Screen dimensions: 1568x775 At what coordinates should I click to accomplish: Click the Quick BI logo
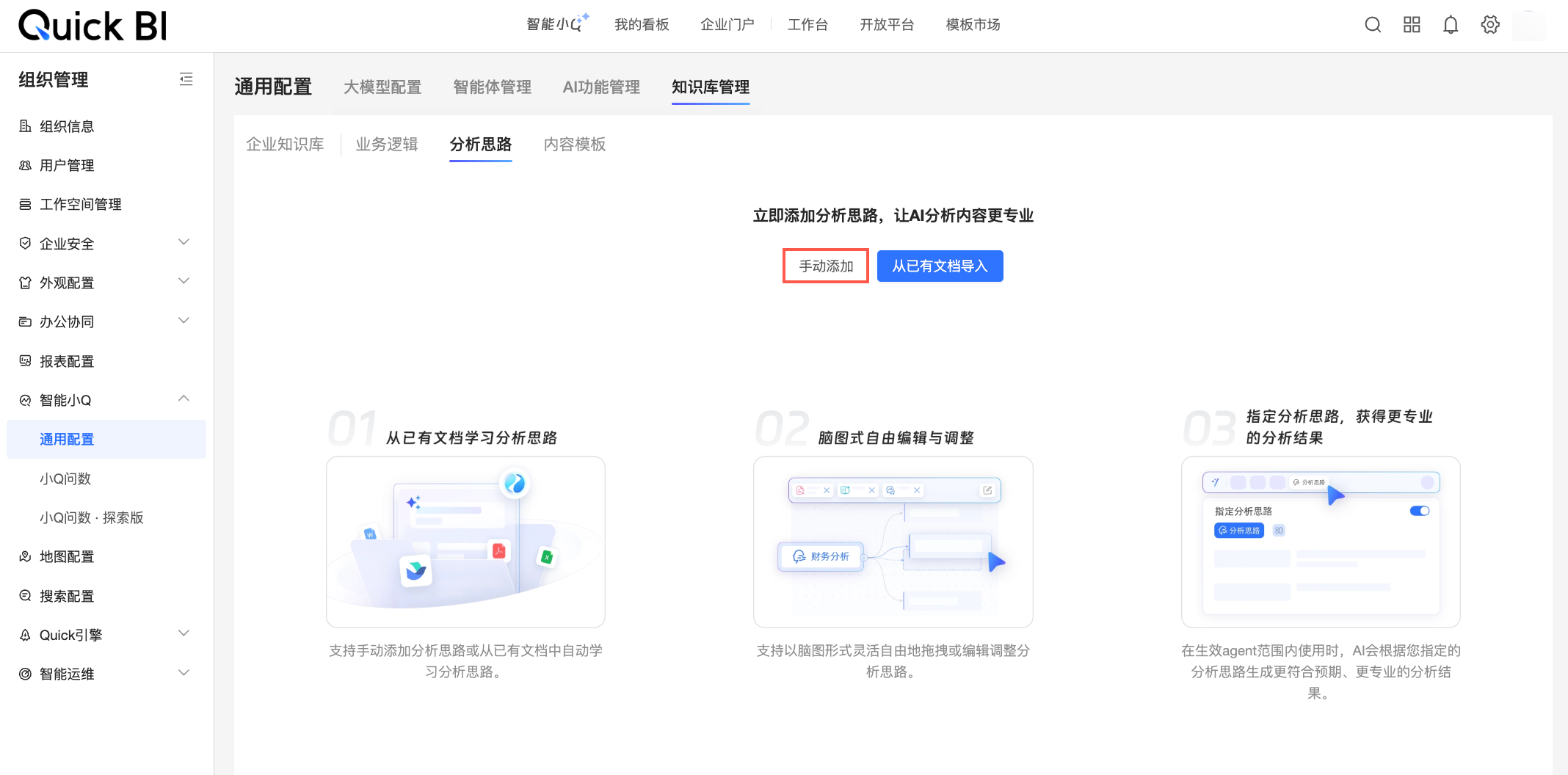93,25
